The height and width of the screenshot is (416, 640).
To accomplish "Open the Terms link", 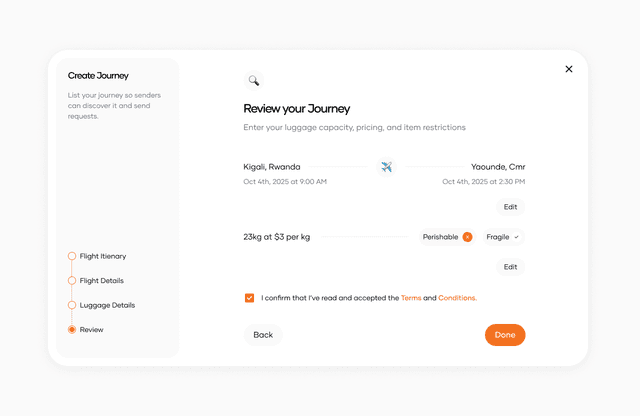I will coord(411,298).
